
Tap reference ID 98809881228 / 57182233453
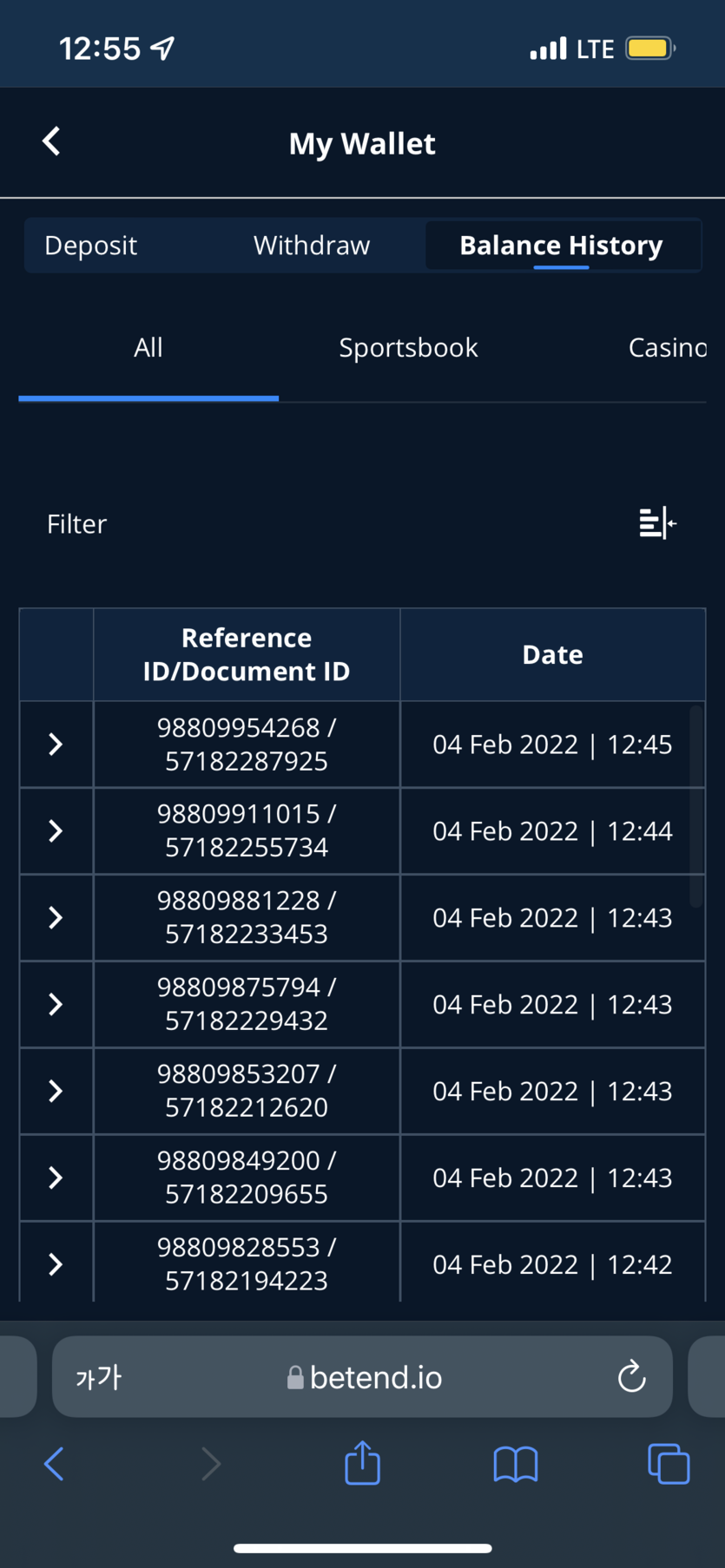tap(247, 918)
